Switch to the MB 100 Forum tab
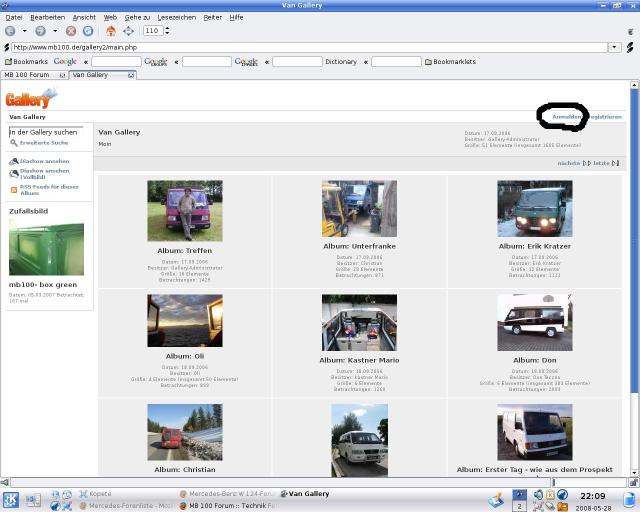Image resolution: width=640 pixels, height=512 pixels. [x=27, y=75]
